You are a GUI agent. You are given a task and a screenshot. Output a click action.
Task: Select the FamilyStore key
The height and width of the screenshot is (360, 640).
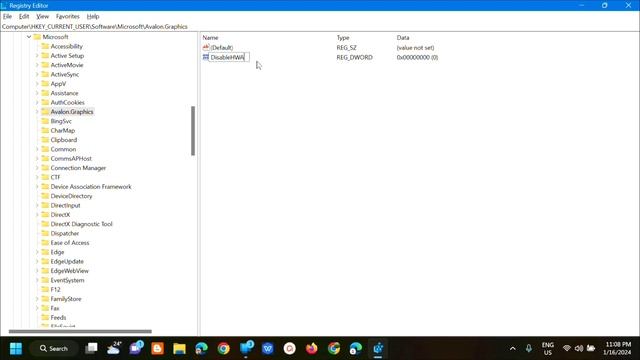pos(66,299)
